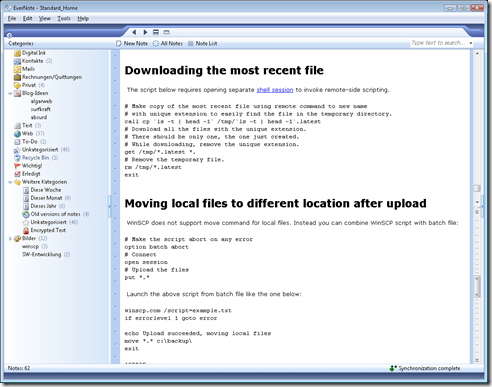Click the 'Downloading the most recent file' heading
492x387 pixels.
point(224,70)
